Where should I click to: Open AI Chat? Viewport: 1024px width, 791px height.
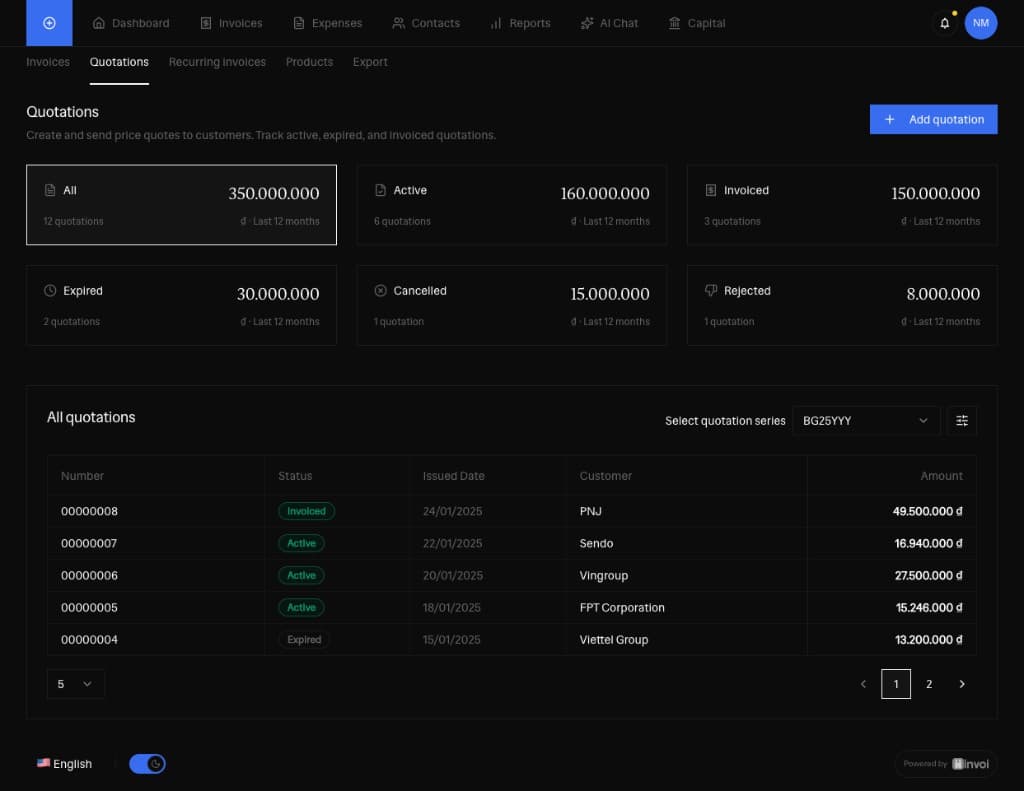pos(609,23)
